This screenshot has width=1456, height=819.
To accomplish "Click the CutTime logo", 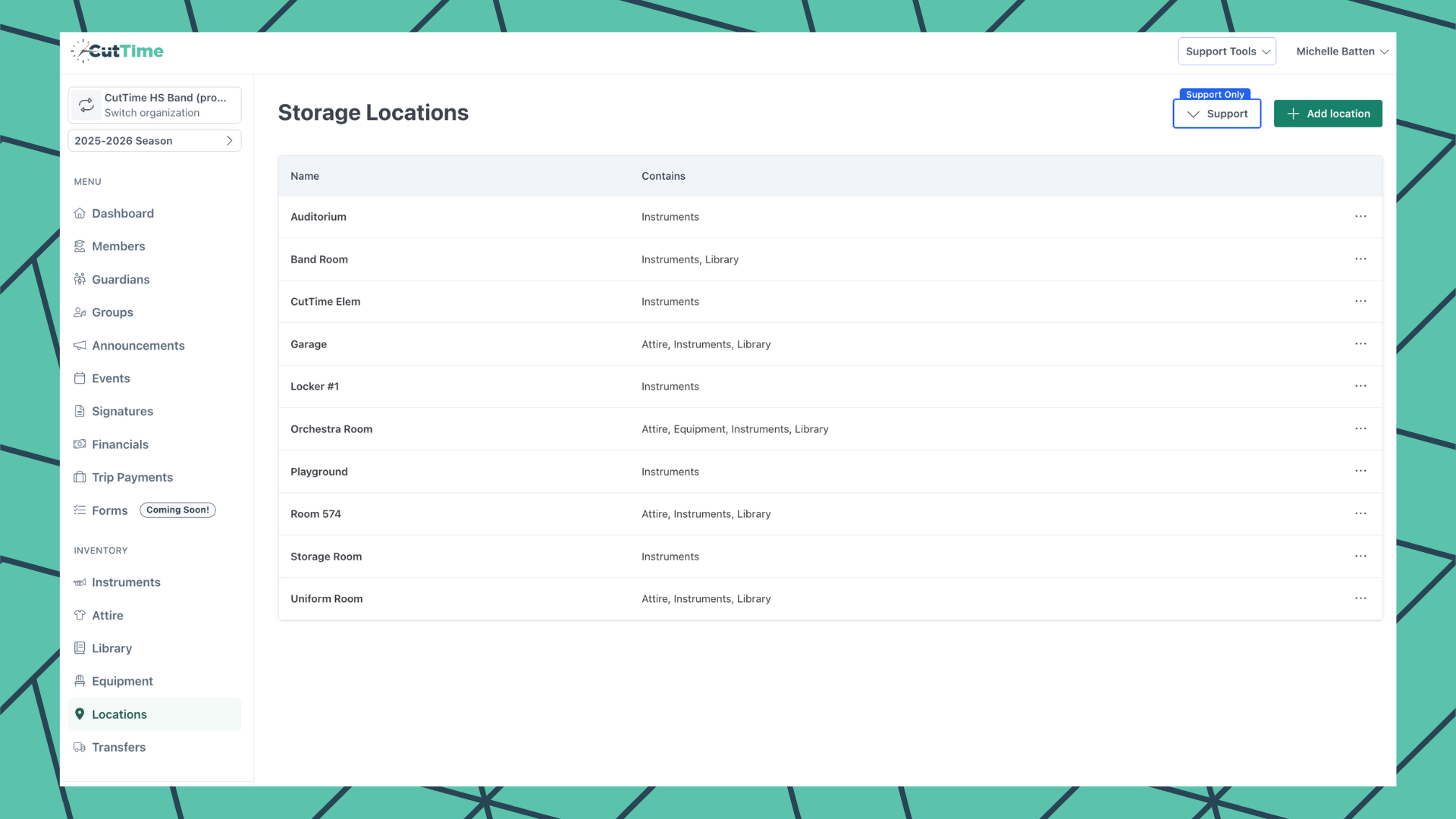I will click(x=117, y=51).
